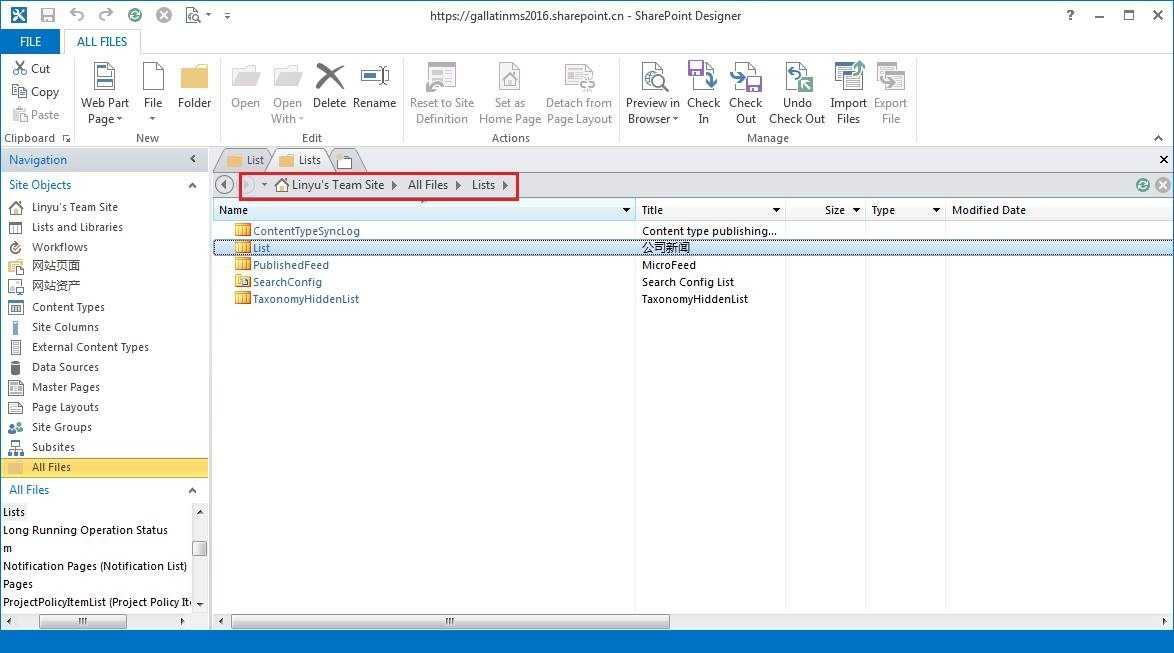Select the List folder row

pyautogui.click(x=693, y=248)
